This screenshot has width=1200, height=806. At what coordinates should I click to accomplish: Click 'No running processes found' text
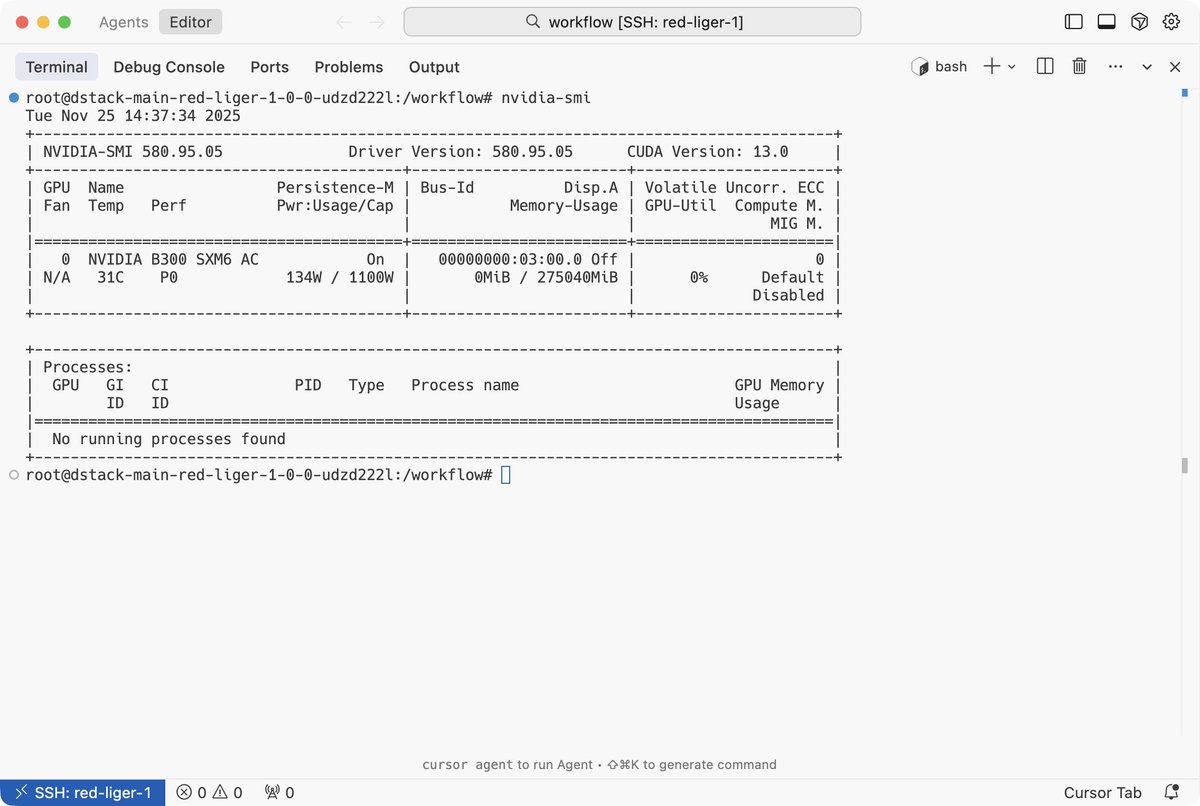tap(169, 439)
